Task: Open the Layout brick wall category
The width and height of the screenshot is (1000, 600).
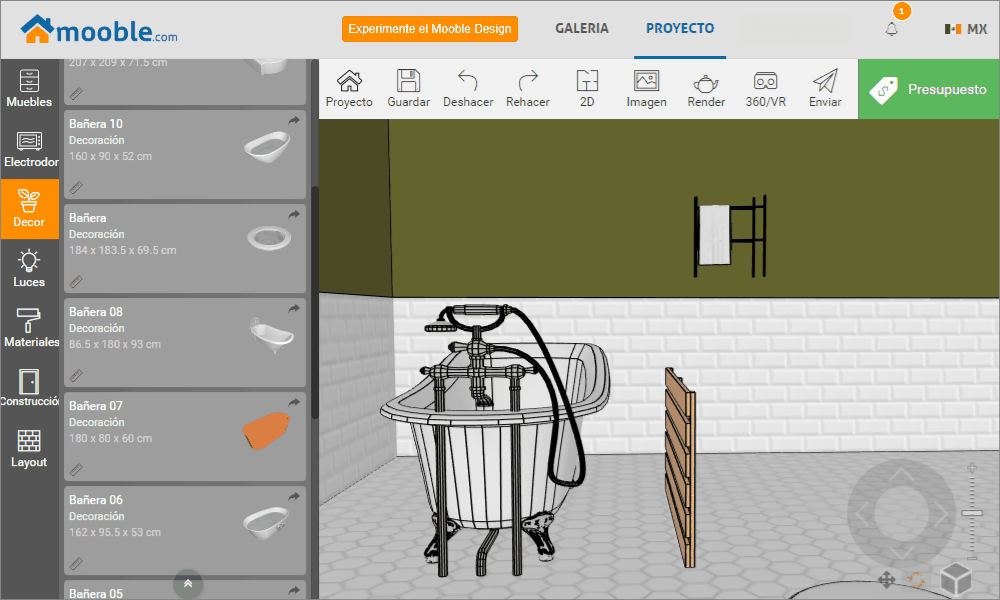Action: [x=29, y=448]
